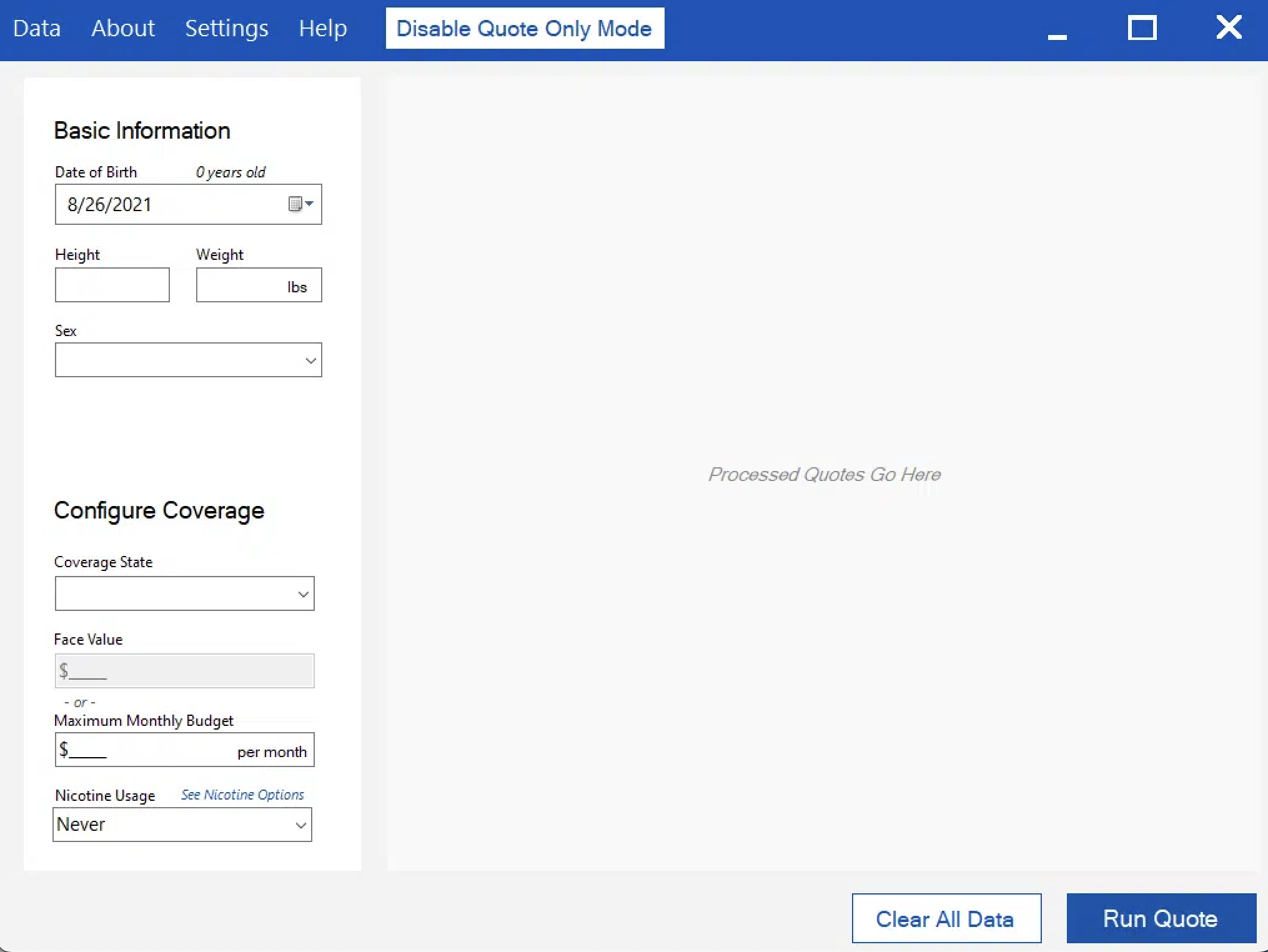Minimize the quote application window

(1057, 29)
